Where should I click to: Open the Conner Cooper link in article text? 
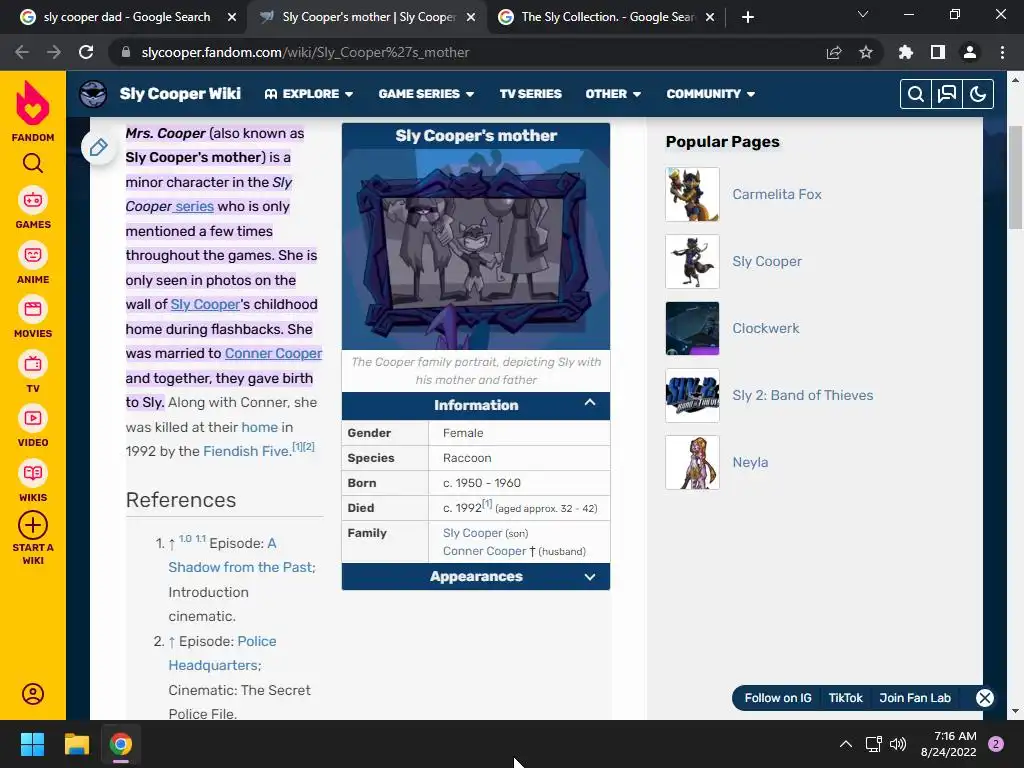click(273, 353)
